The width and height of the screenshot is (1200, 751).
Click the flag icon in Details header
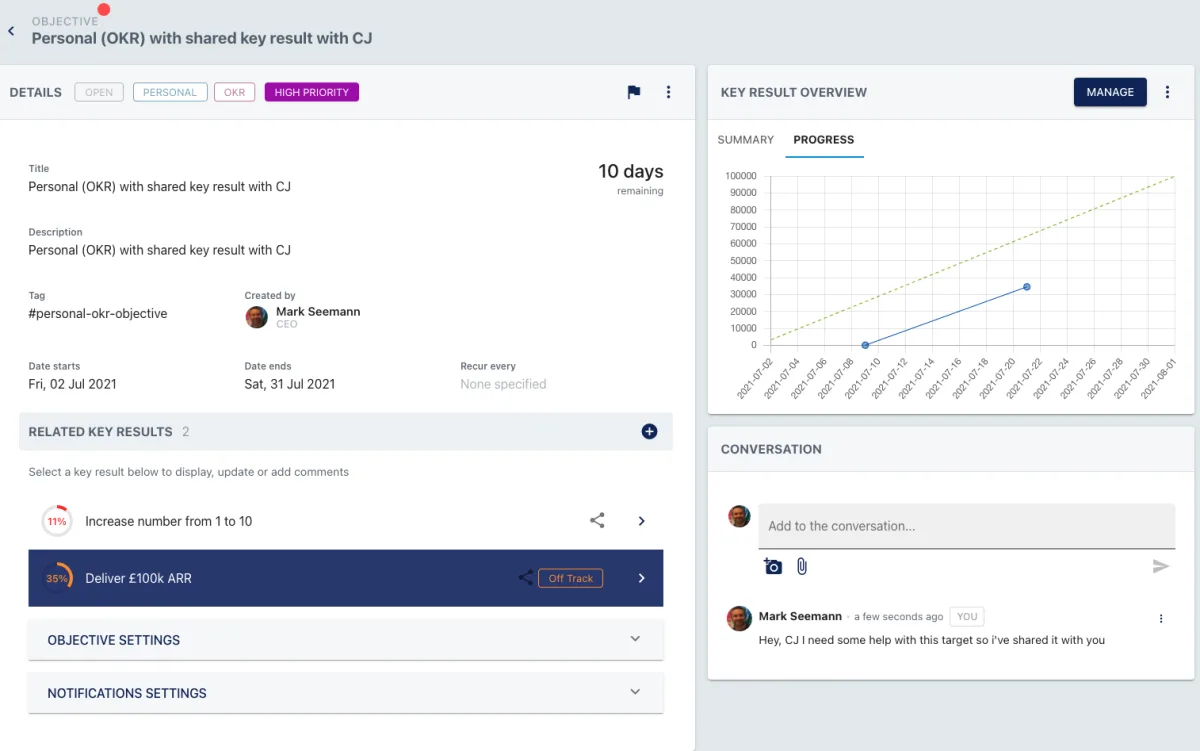[634, 92]
